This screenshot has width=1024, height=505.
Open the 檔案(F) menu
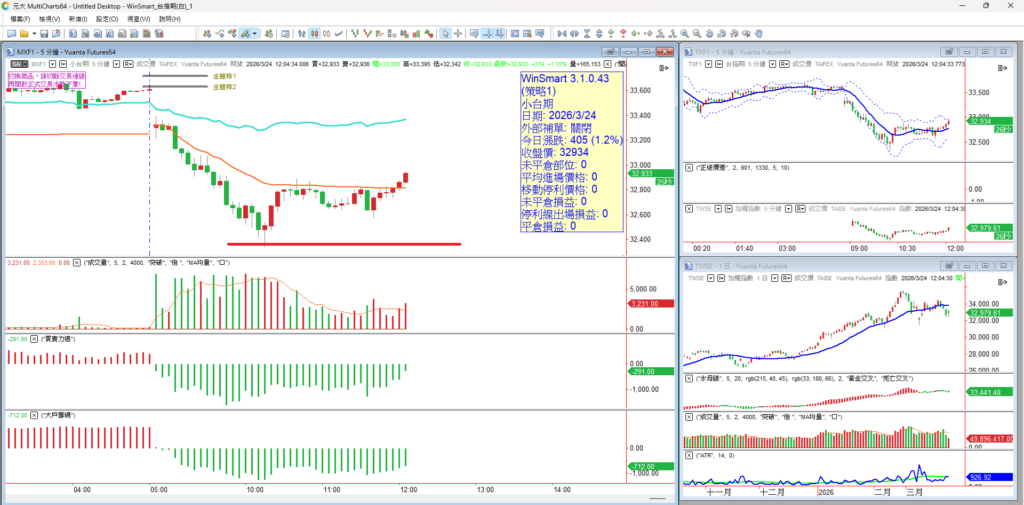pos(21,19)
